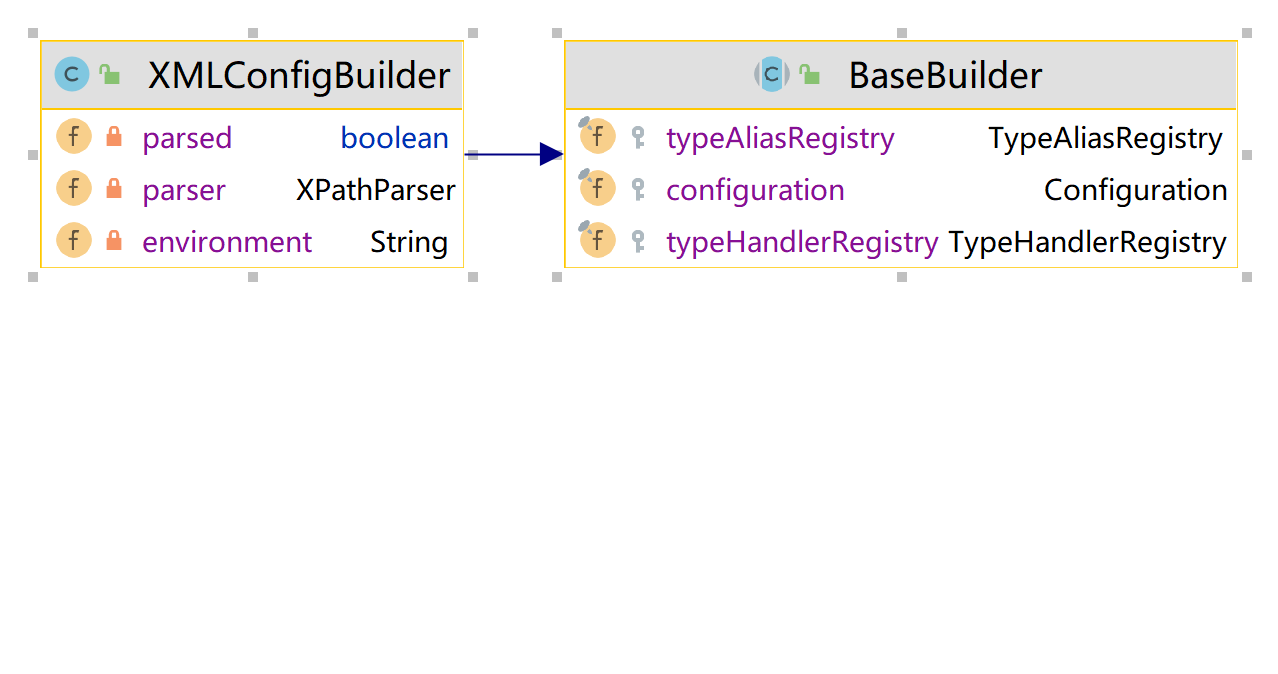Click the Configuration type label

point(1135,190)
